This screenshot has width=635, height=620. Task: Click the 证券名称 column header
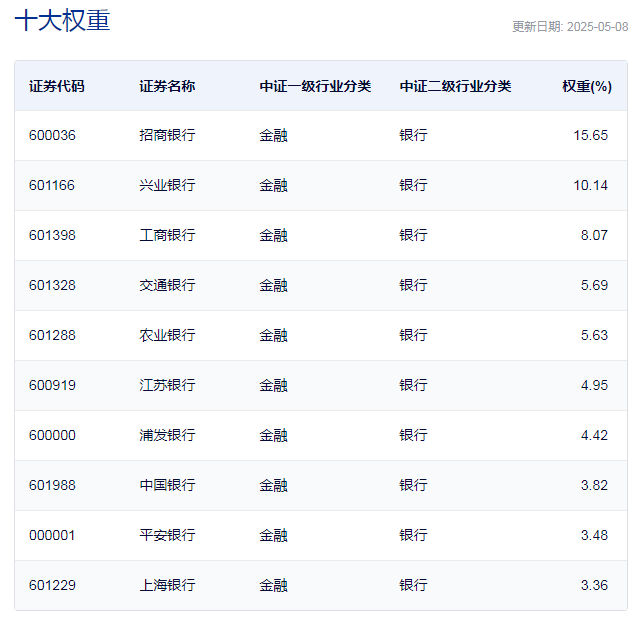(x=167, y=86)
